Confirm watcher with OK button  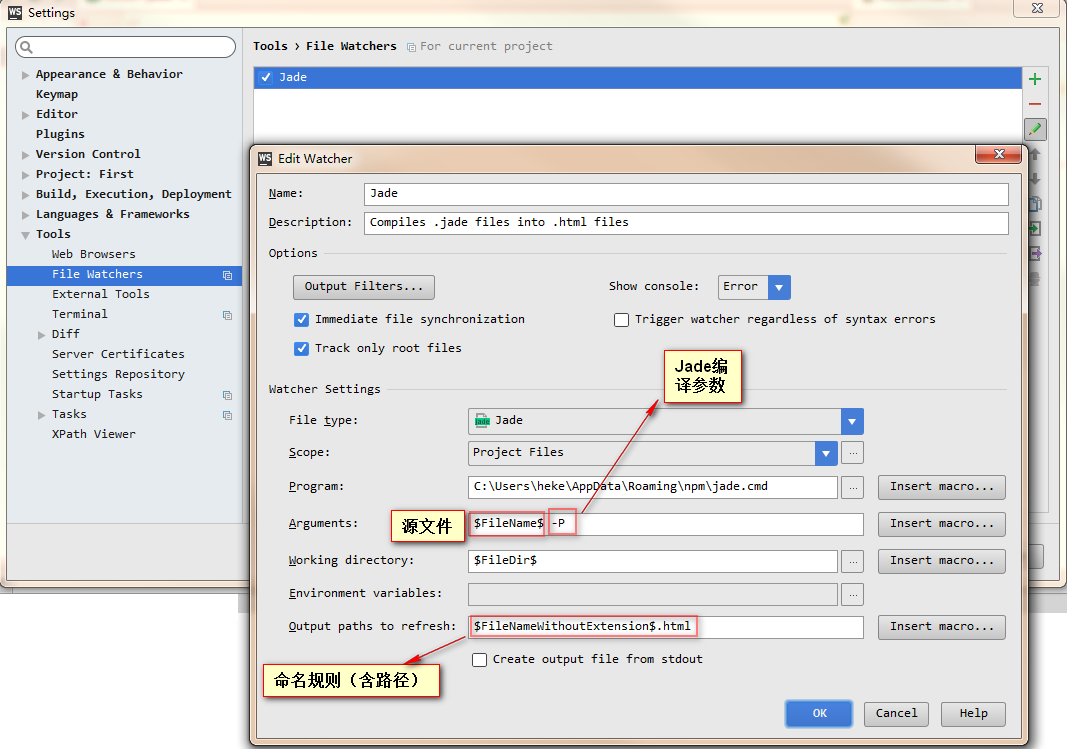[x=819, y=714]
